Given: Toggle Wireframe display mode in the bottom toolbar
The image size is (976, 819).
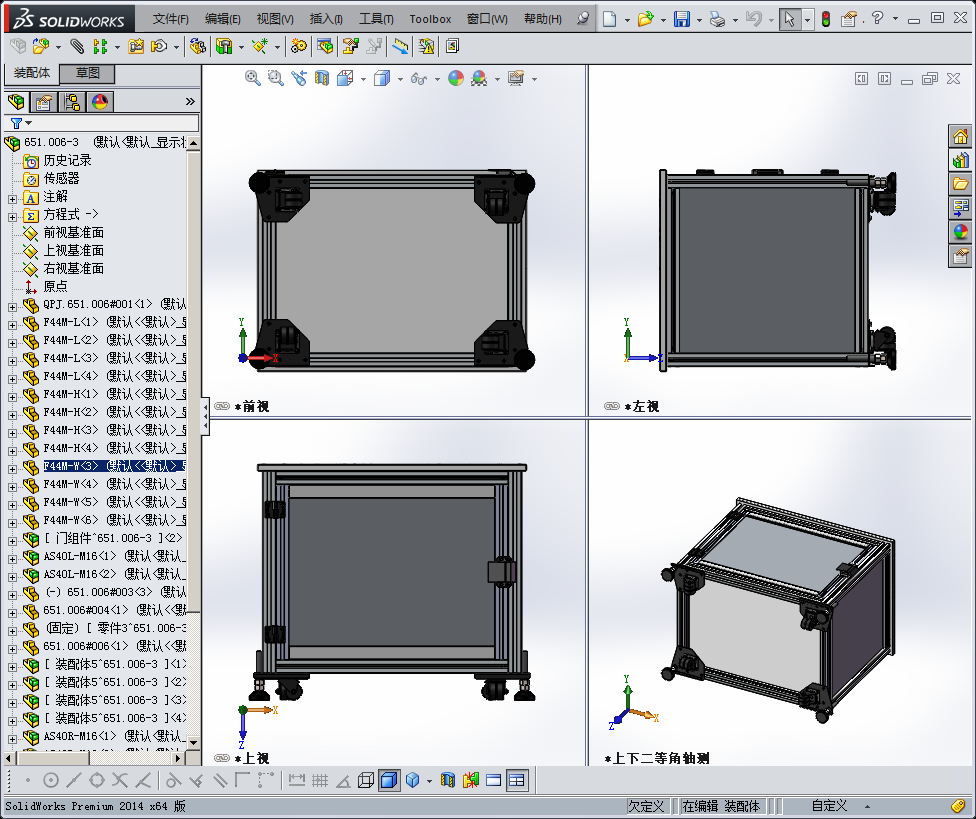Looking at the screenshot, I should click(x=366, y=780).
